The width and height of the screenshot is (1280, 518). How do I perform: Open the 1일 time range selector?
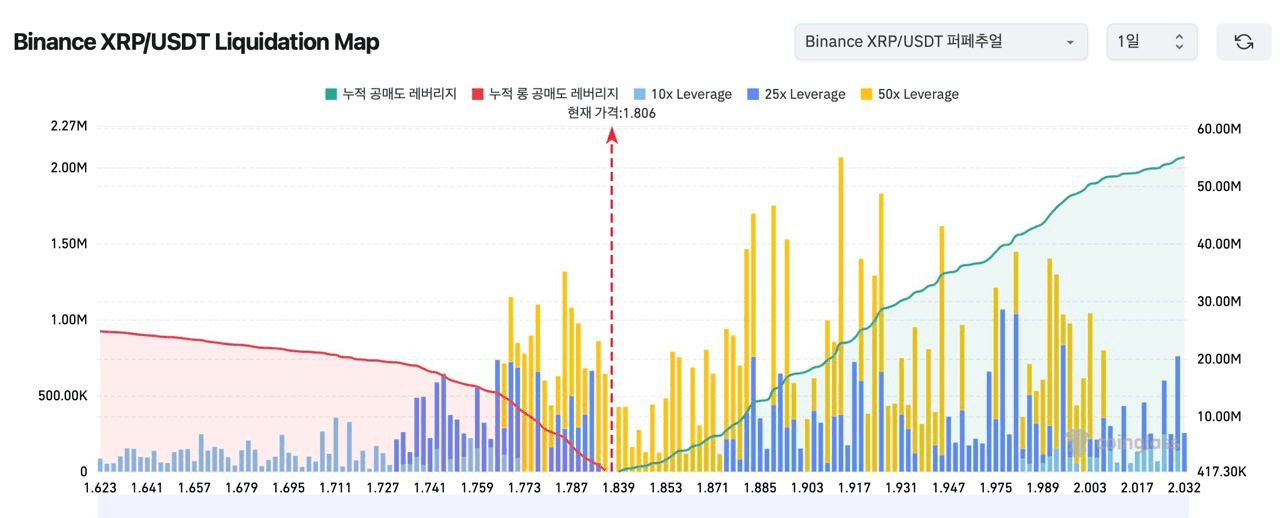pyautogui.click(x=1150, y=42)
